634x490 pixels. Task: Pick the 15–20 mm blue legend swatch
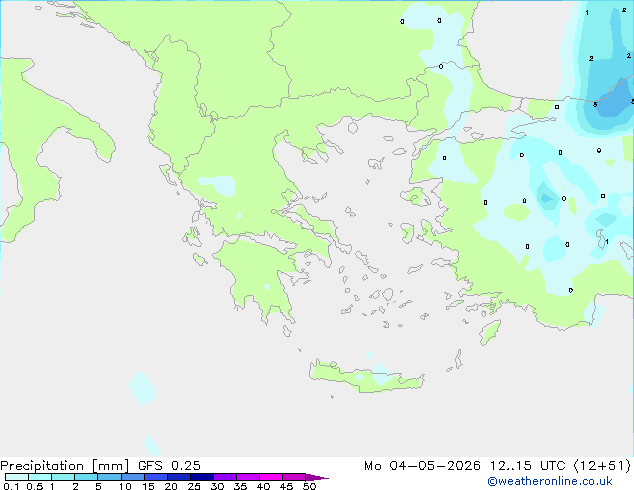(155, 477)
